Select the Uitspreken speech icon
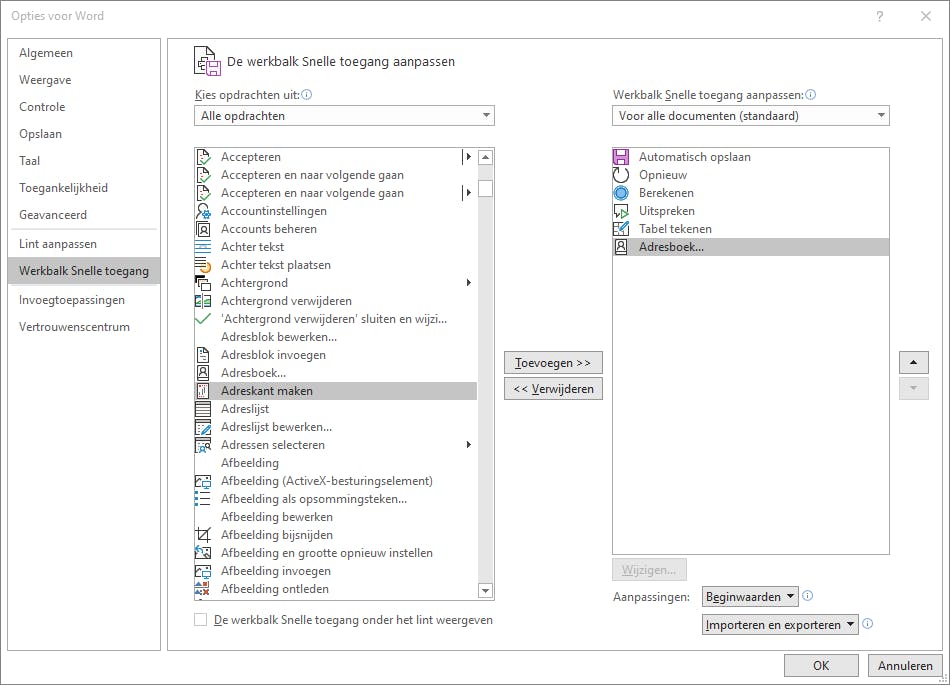Image resolution: width=950 pixels, height=685 pixels. coord(621,211)
